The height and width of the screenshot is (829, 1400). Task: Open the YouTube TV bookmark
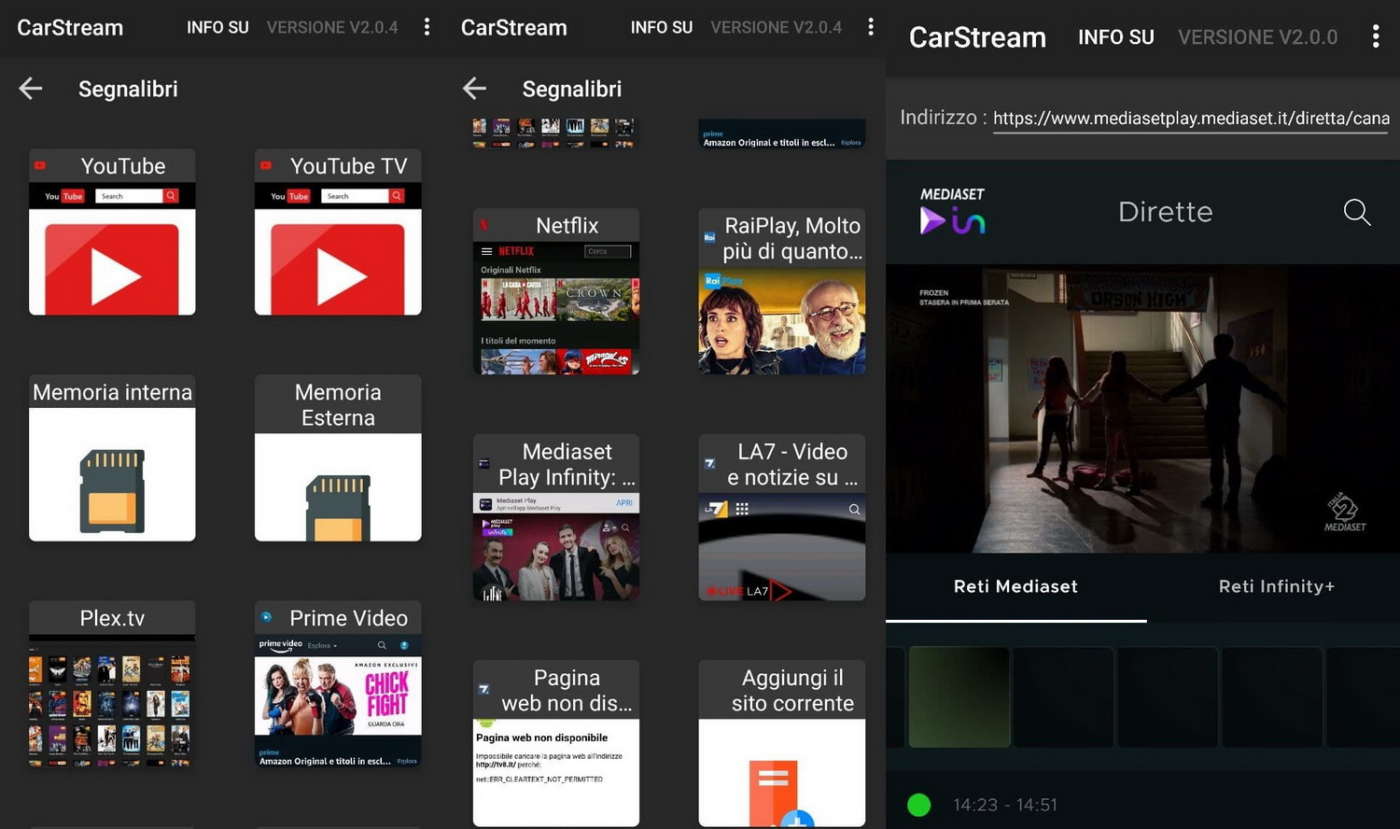pos(338,232)
